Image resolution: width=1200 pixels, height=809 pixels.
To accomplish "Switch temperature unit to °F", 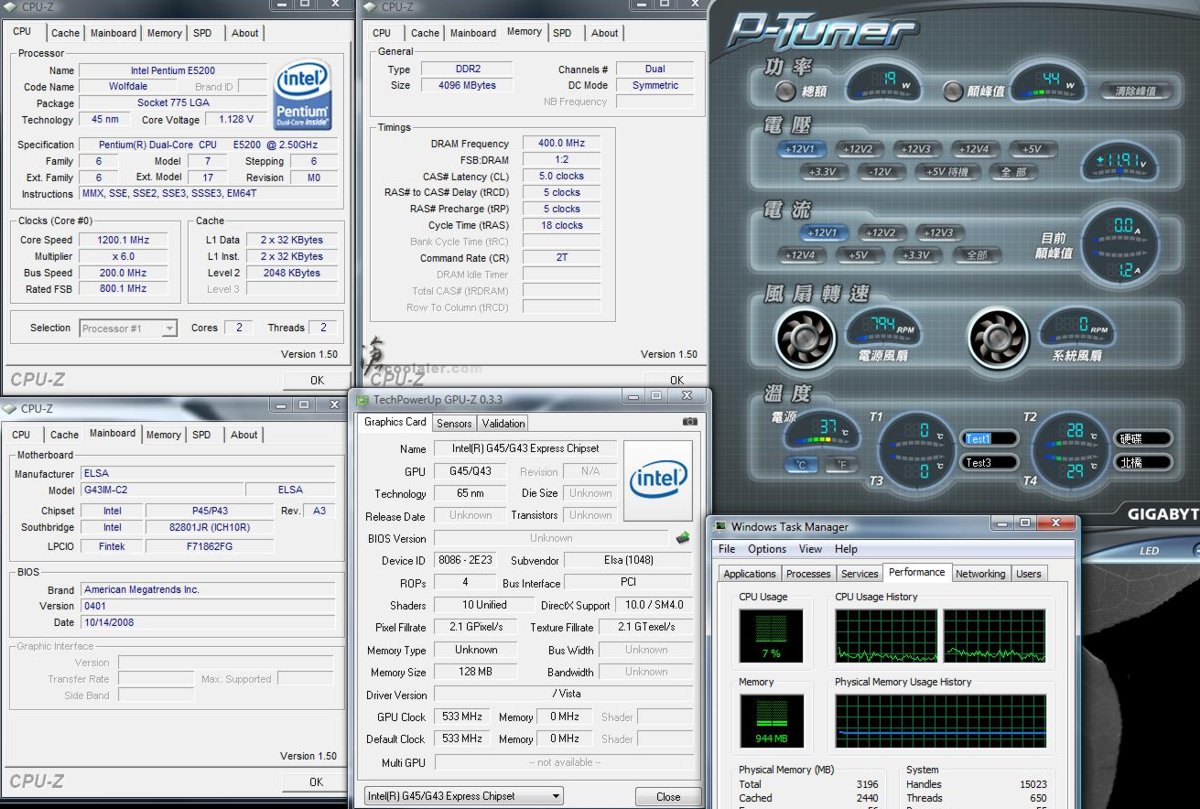I will pos(842,465).
